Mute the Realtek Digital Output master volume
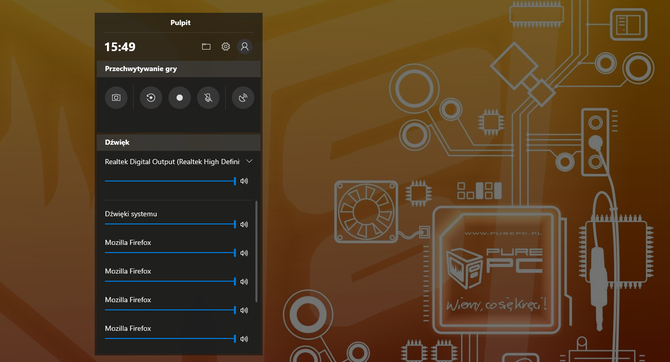 click(244, 181)
